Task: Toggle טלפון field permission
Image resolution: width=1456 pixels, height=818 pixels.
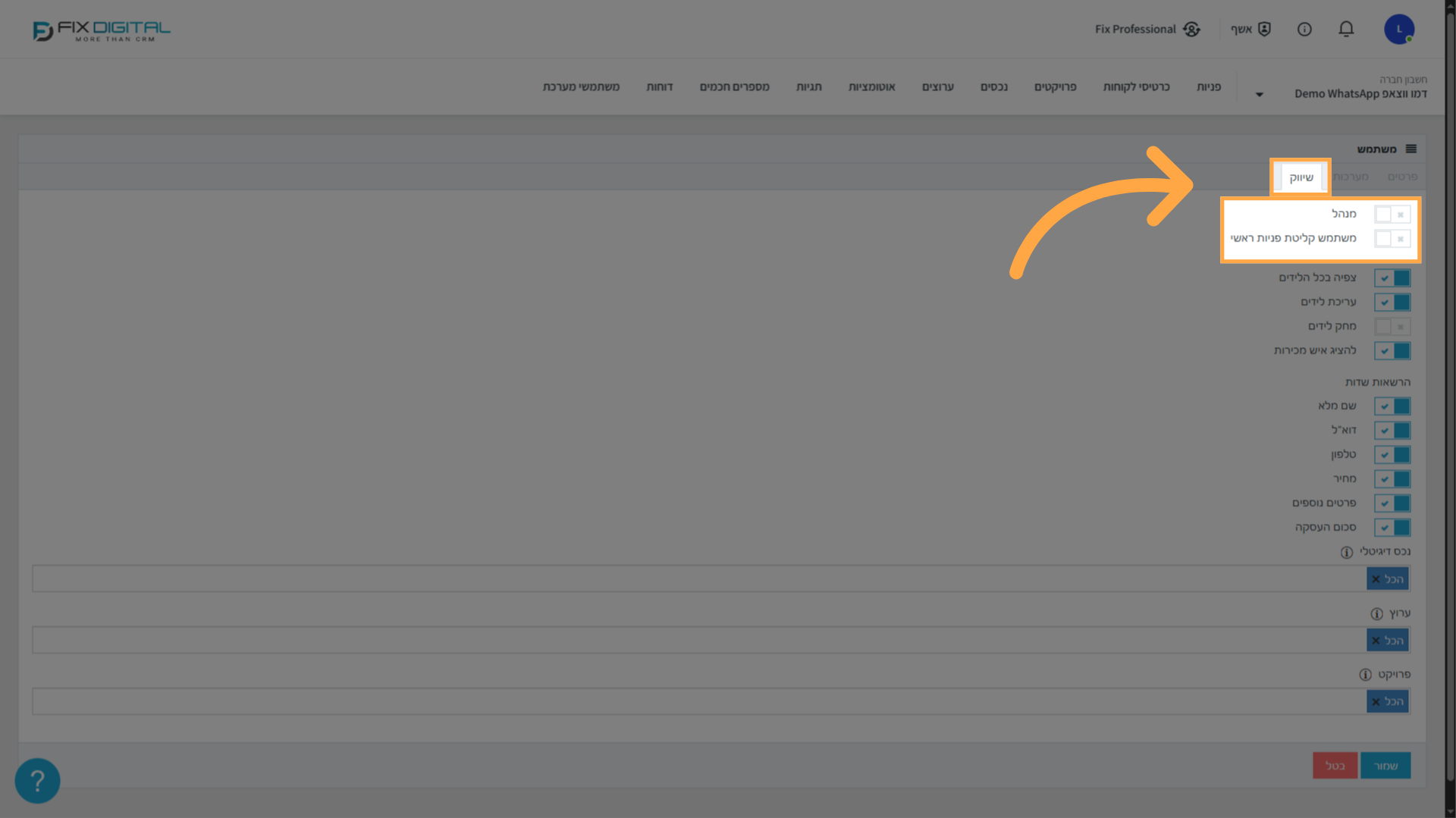Action: tap(1392, 455)
